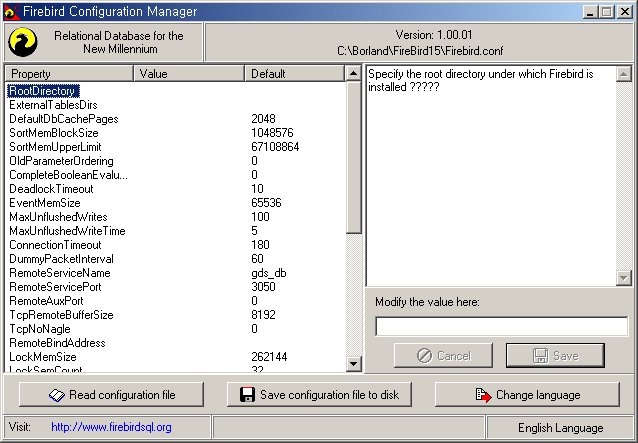The image size is (638, 443).
Task: Click the description pane scroll up arrow
Action: (x=623, y=74)
